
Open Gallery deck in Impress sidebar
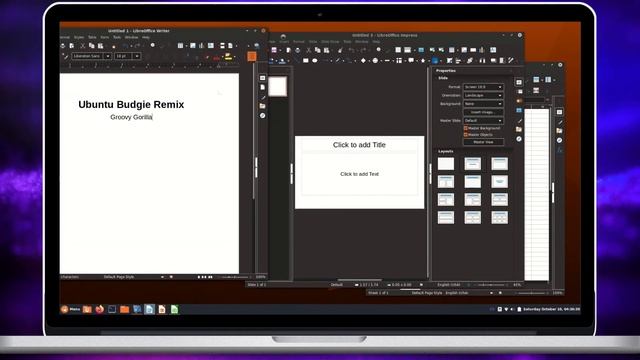pyautogui.click(x=519, y=129)
